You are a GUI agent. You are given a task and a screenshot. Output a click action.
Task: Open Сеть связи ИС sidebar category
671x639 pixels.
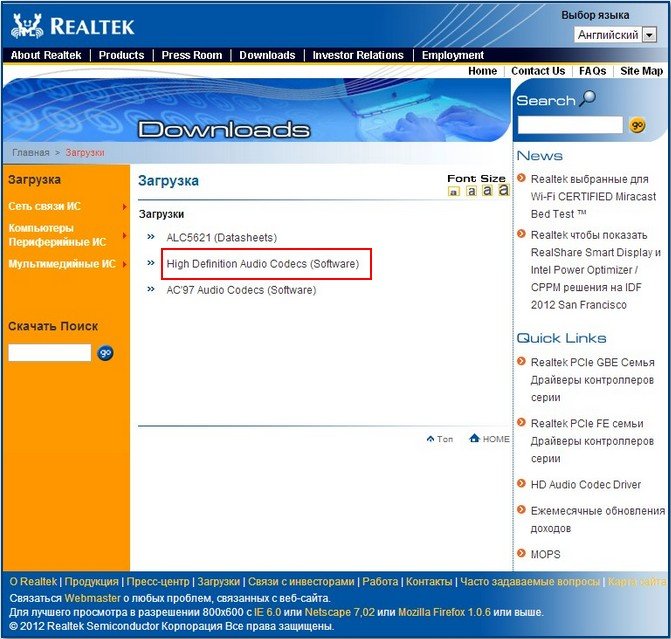pyautogui.click(x=45, y=206)
